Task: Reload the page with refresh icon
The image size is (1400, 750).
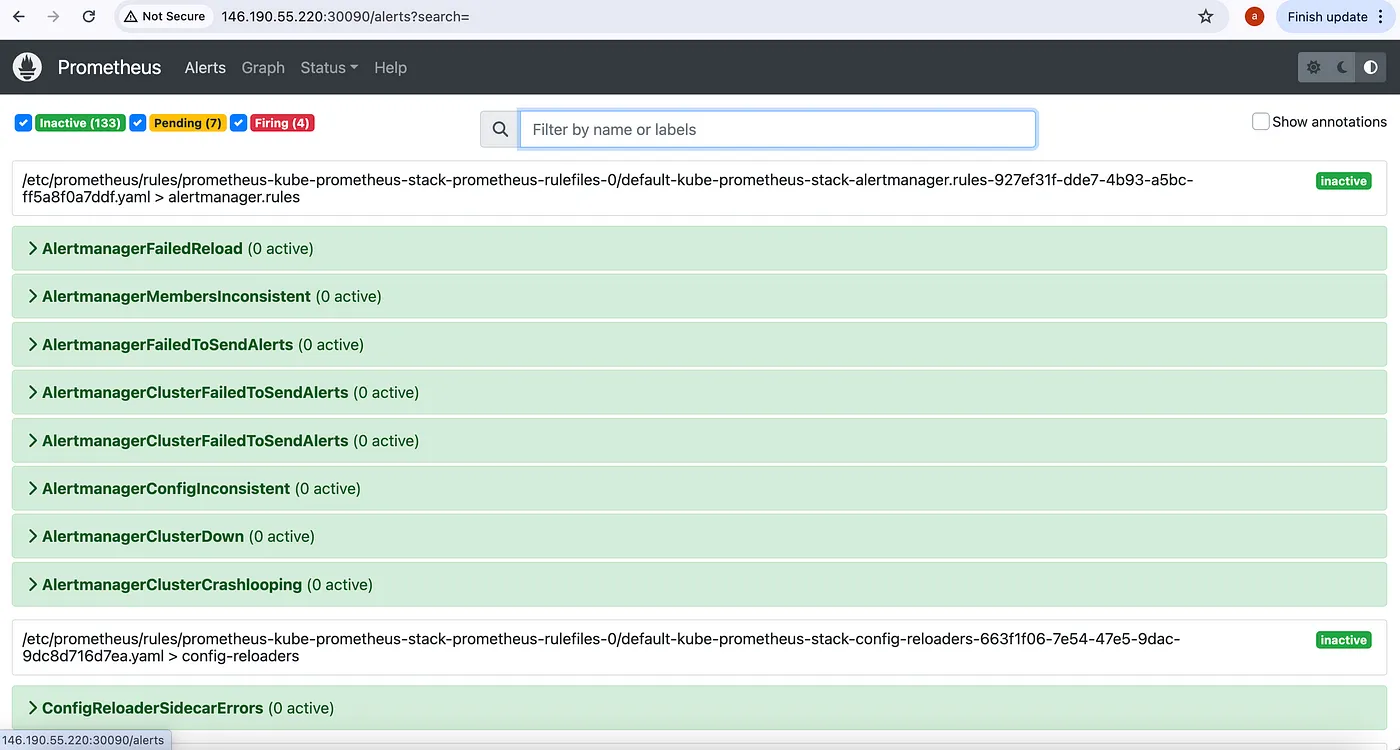Action: click(x=89, y=16)
